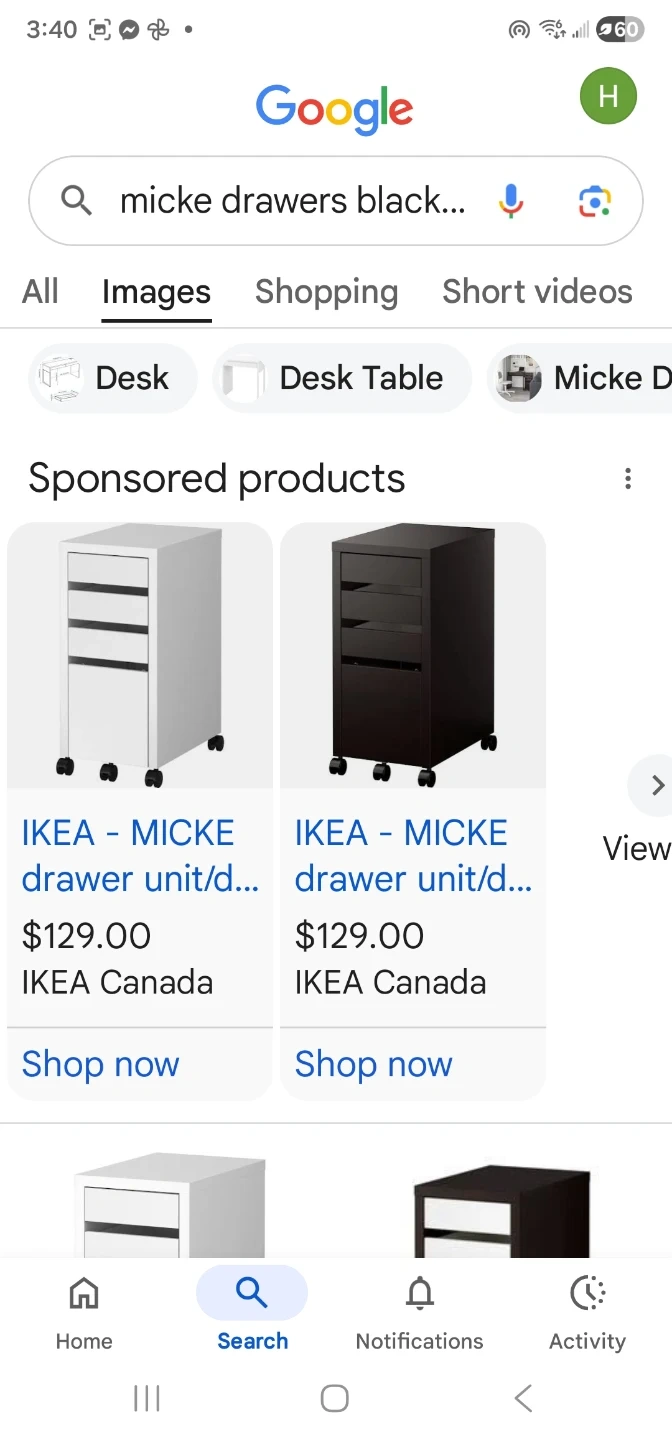Tap Android recent apps button
Image resolution: width=672 pixels, height=1440 pixels.
(147, 1398)
